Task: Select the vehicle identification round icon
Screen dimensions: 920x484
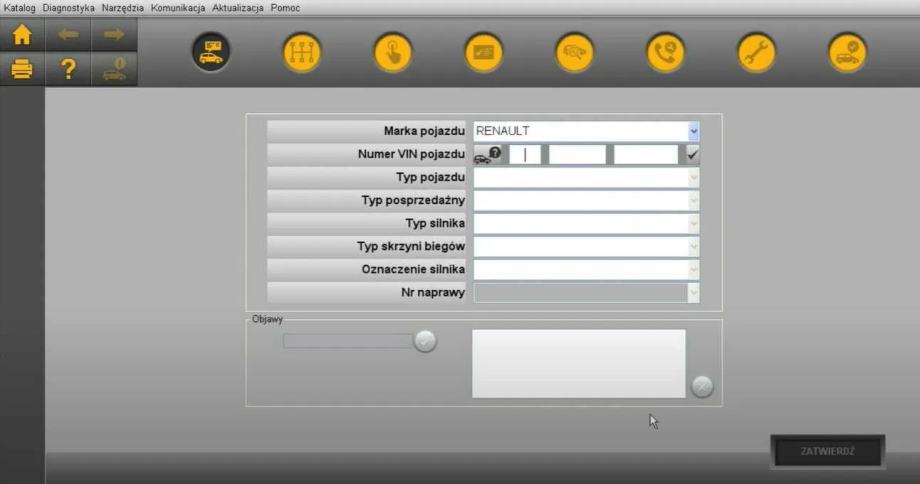Action: coord(211,52)
